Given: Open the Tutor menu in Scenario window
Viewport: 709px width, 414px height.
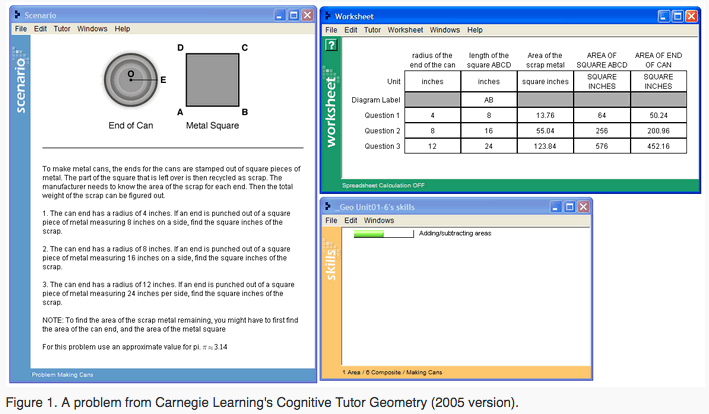Looking at the screenshot, I should point(62,29).
